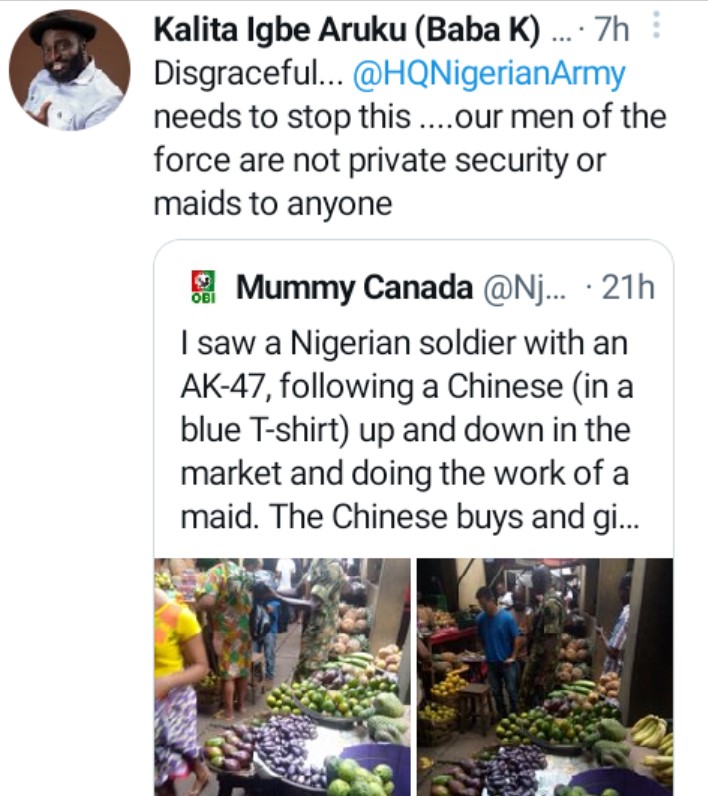Click the Mummy Canada display name
Image resolution: width=708 pixels, height=796 pixels.
[x=354, y=288]
